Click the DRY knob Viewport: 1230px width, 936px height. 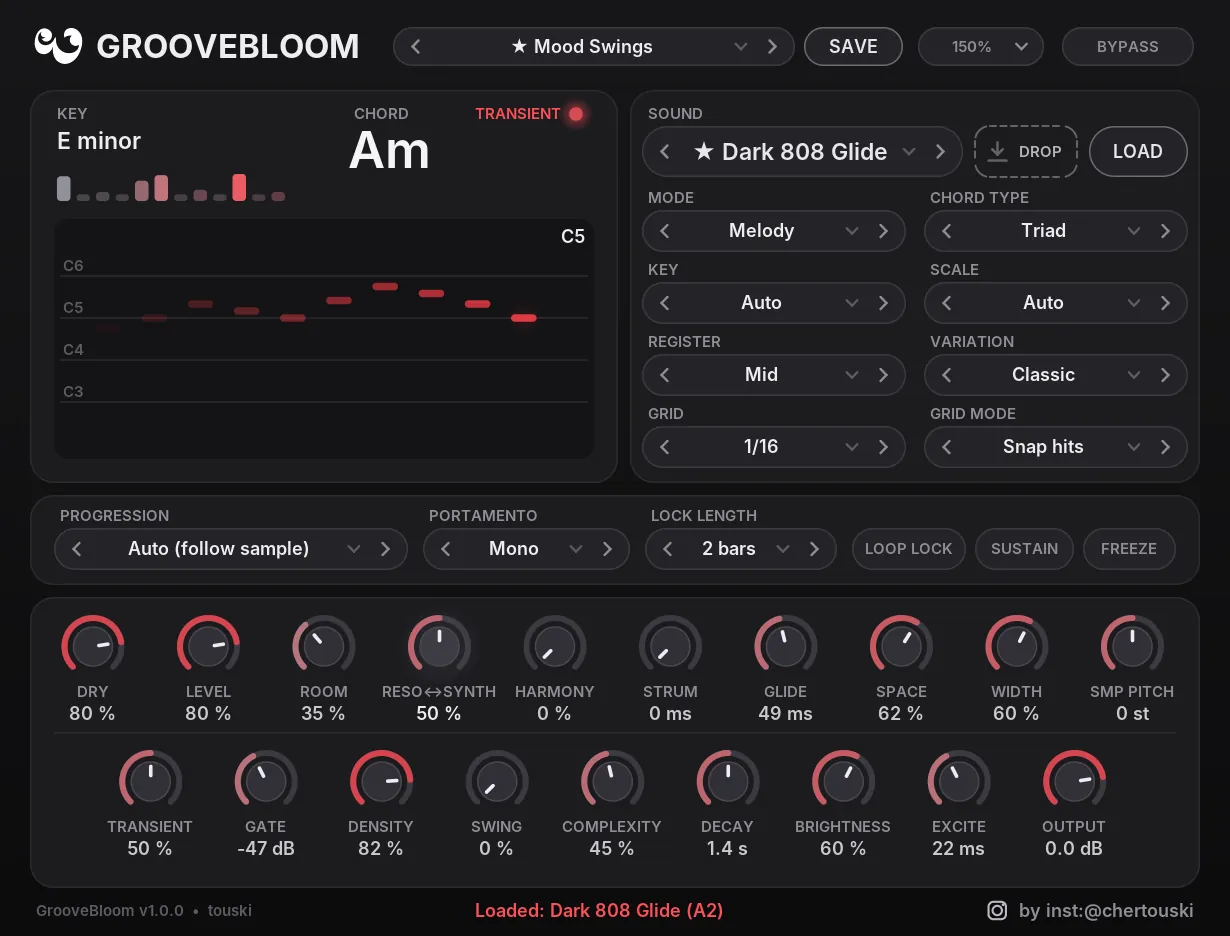point(93,646)
